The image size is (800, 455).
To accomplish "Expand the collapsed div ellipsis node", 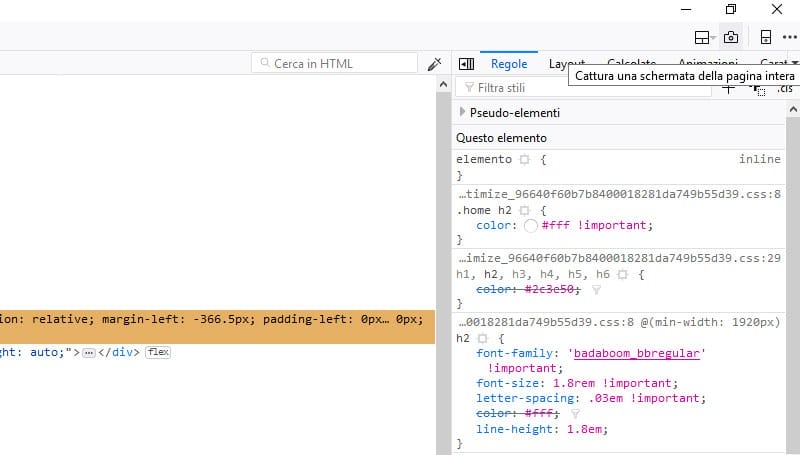I will click(x=88, y=353).
